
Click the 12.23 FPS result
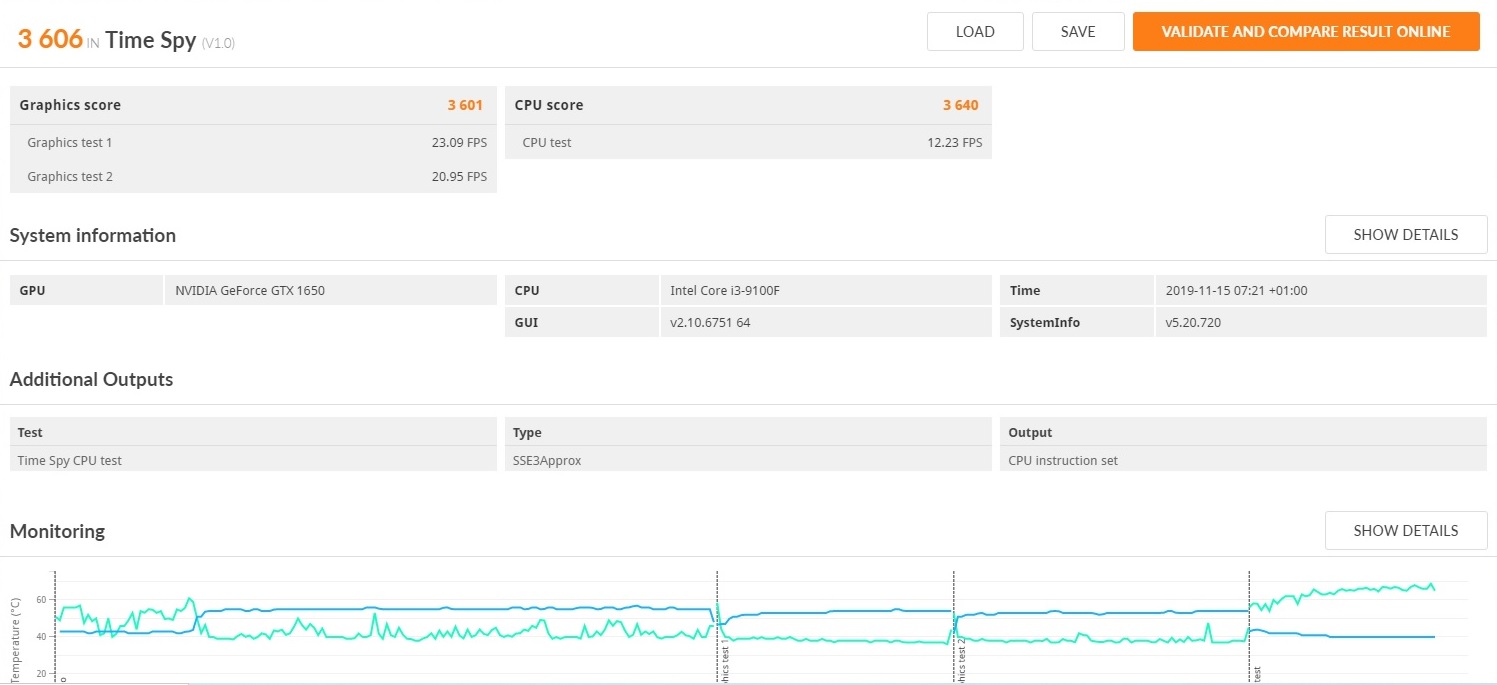955,143
